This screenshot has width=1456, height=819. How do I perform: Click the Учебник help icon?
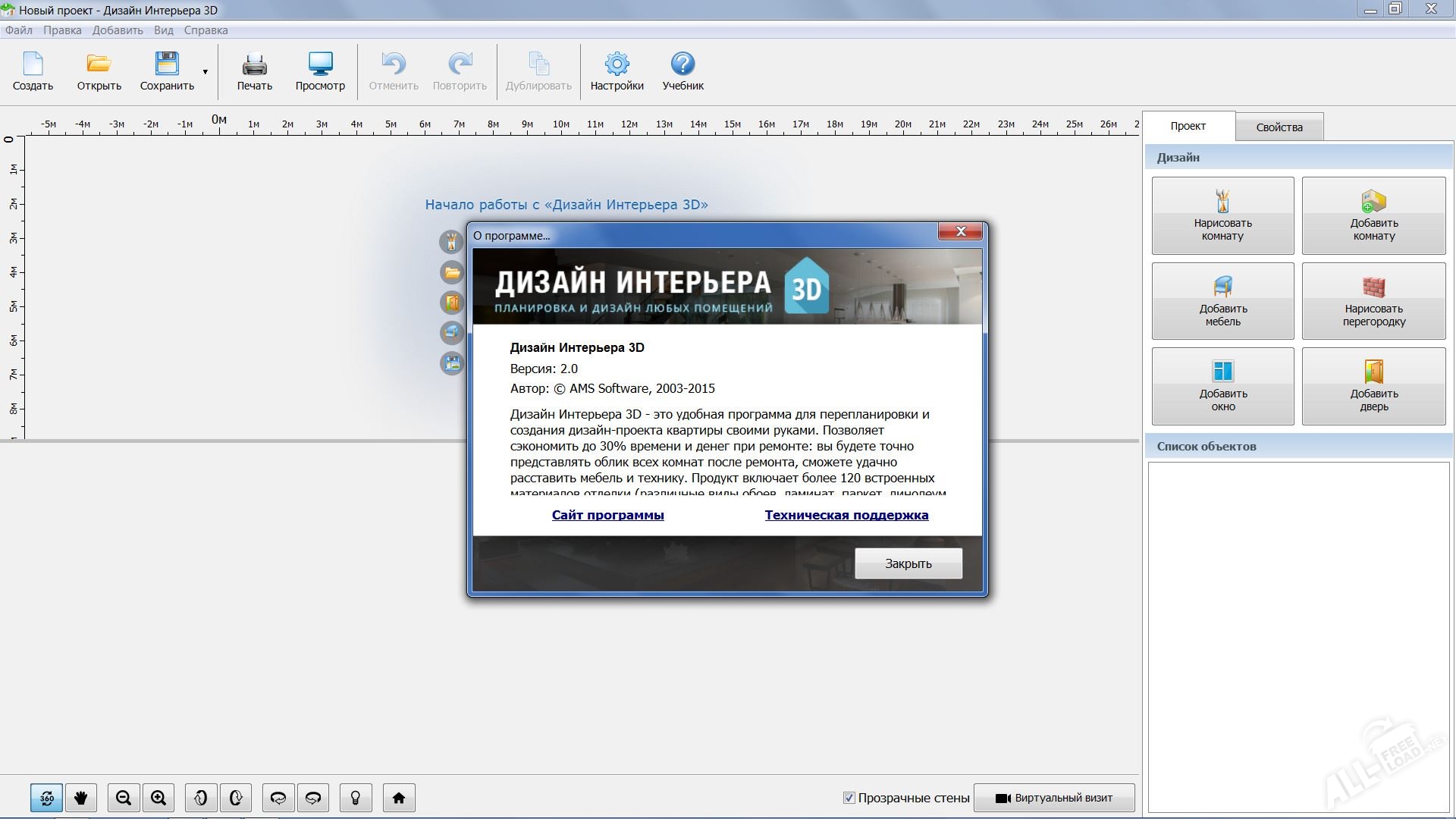click(682, 64)
